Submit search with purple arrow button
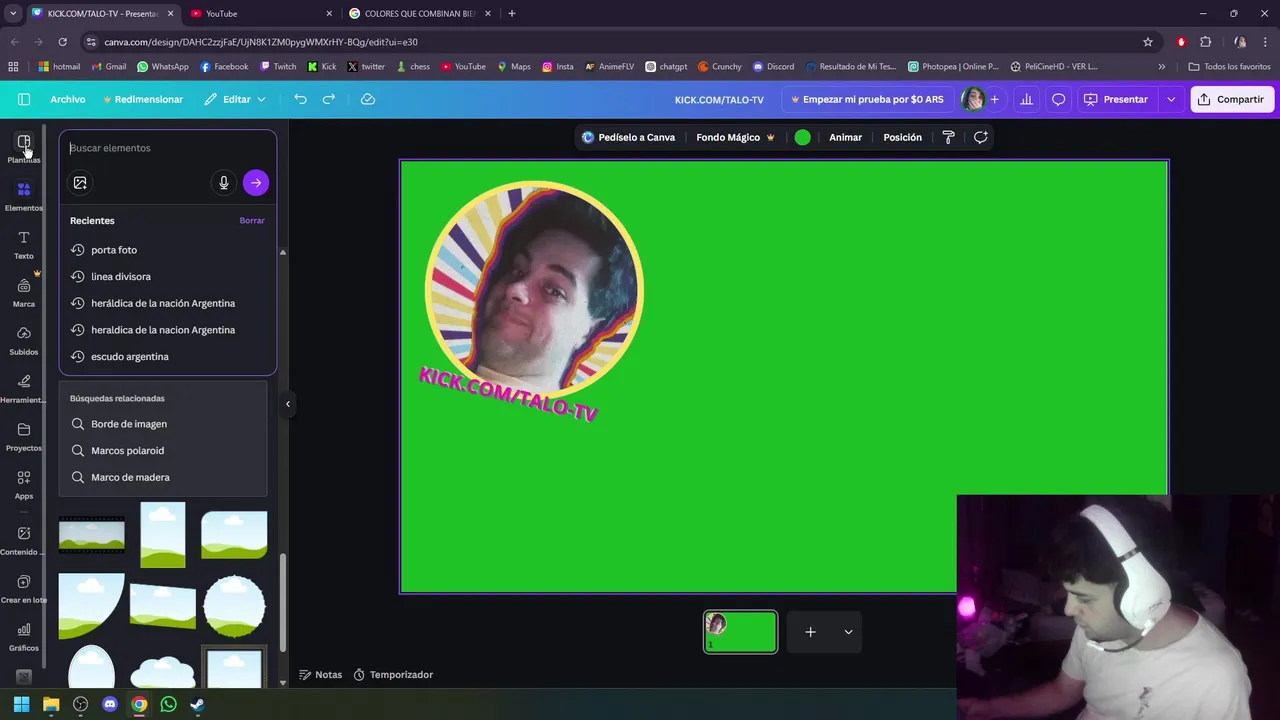The height and width of the screenshot is (720, 1280). coord(256,182)
